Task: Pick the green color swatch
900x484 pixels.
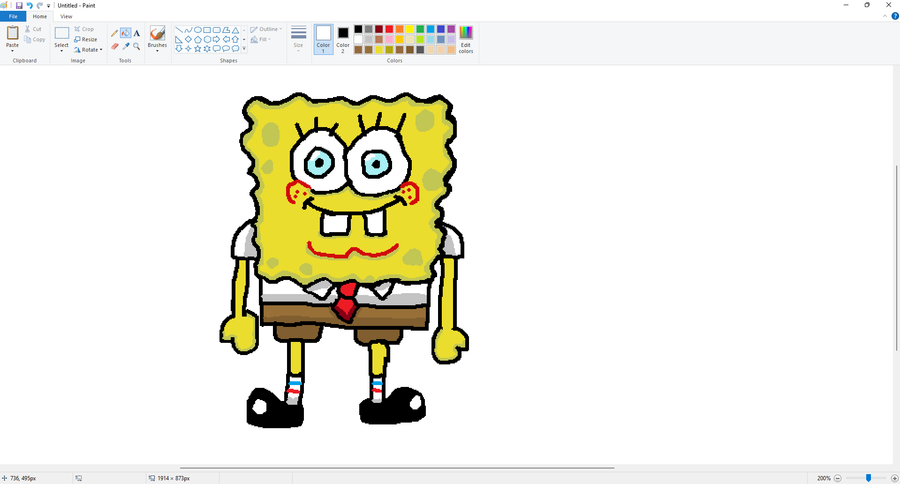Action: (x=420, y=29)
